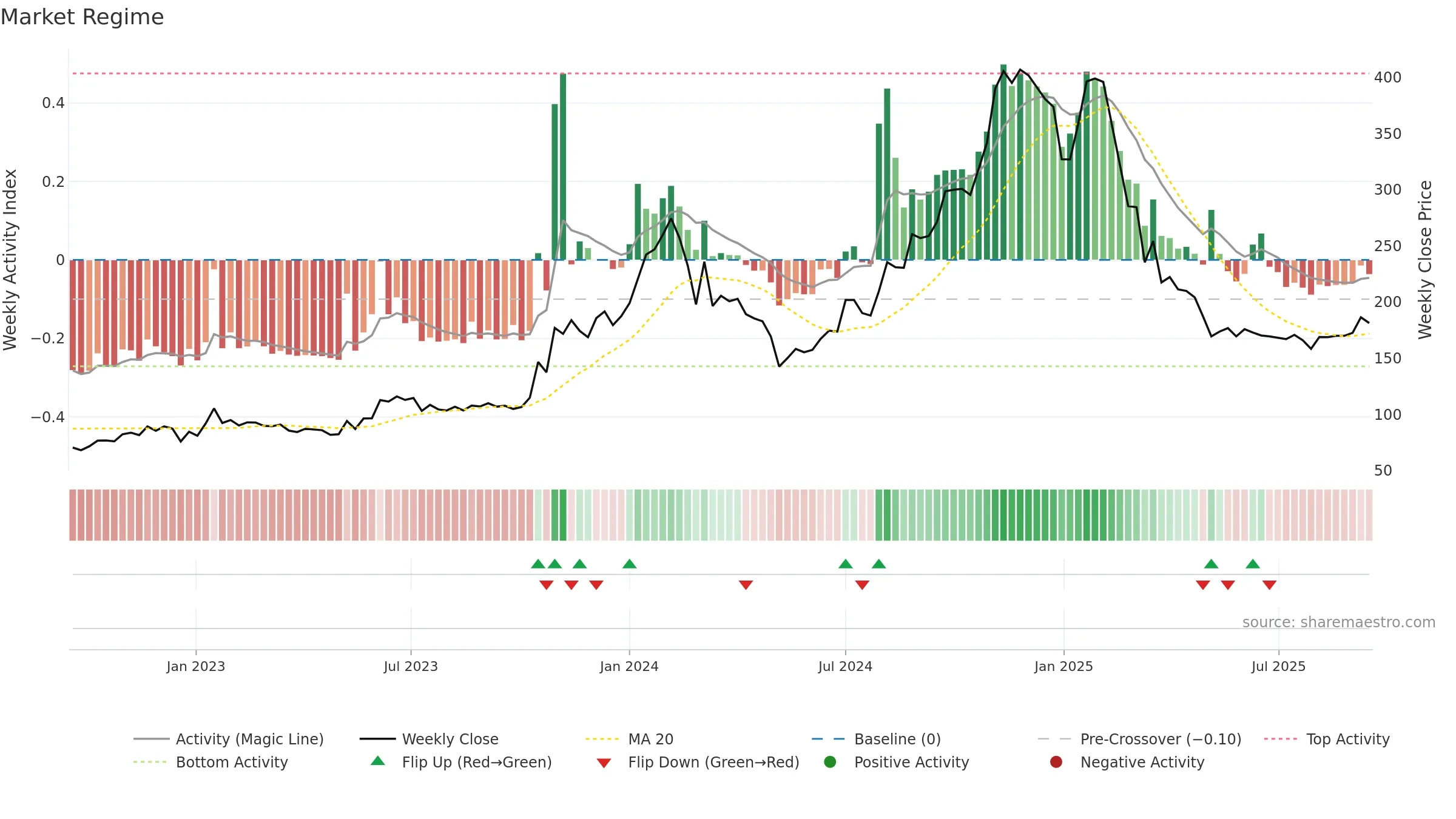Click the Jul 2023 axis label
1456x819 pixels.
(411, 666)
